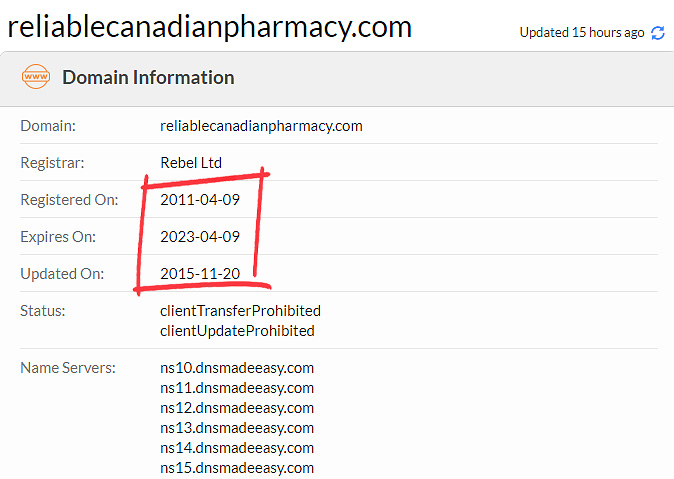
Task: Click the refresh icon beside Updated 15 hours ago
Action: (658, 33)
